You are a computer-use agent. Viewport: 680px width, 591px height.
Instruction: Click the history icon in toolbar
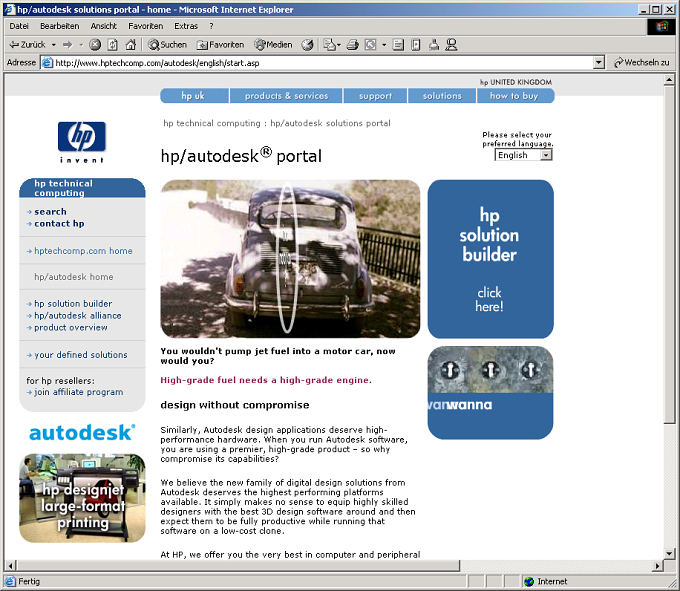[x=307, y=45]
